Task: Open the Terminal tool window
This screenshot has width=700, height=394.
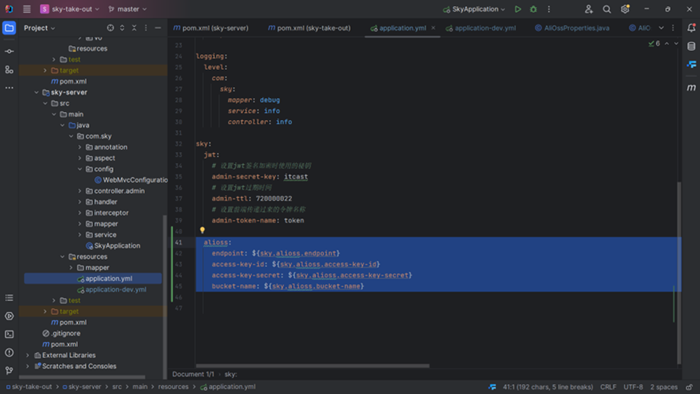Action: pyautogui.click(x=9, y=334)
